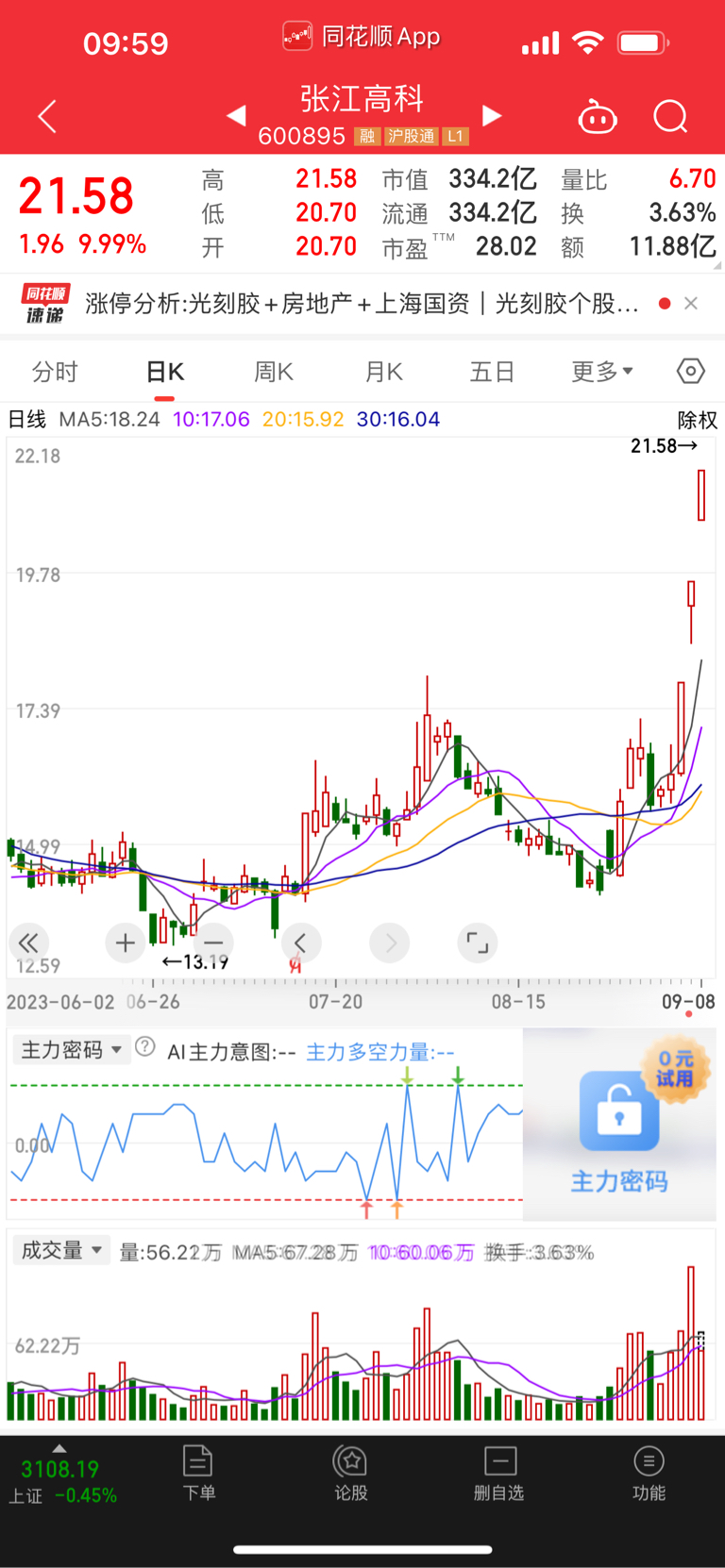
Task: Tap the 融 margin trading badge
Action: coord(366,137)
